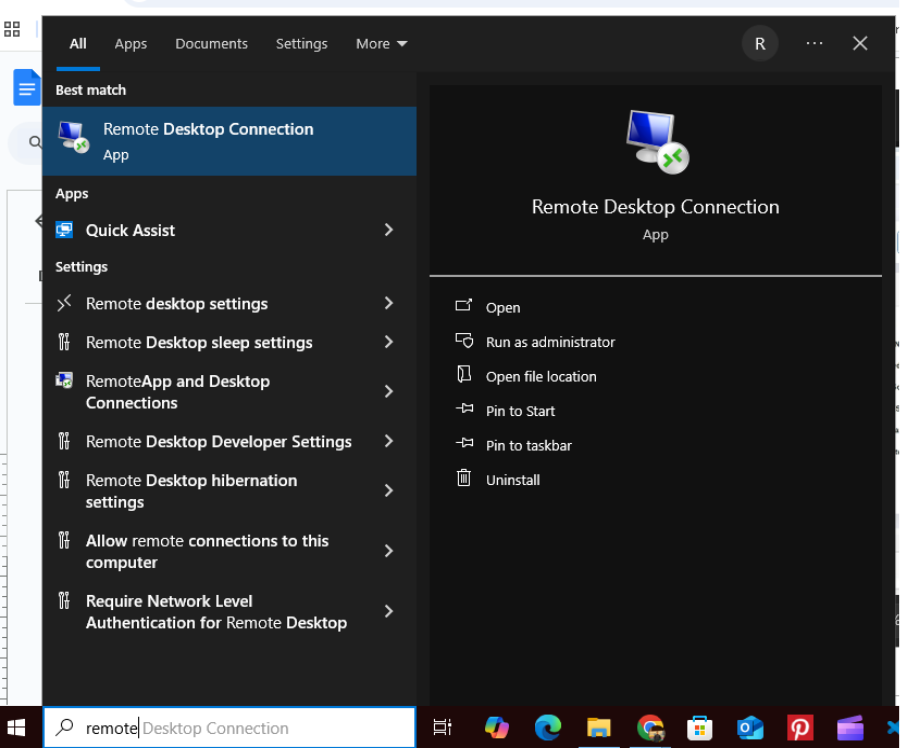
Task: Open the R user account button
Action: [x=760, y=44]
